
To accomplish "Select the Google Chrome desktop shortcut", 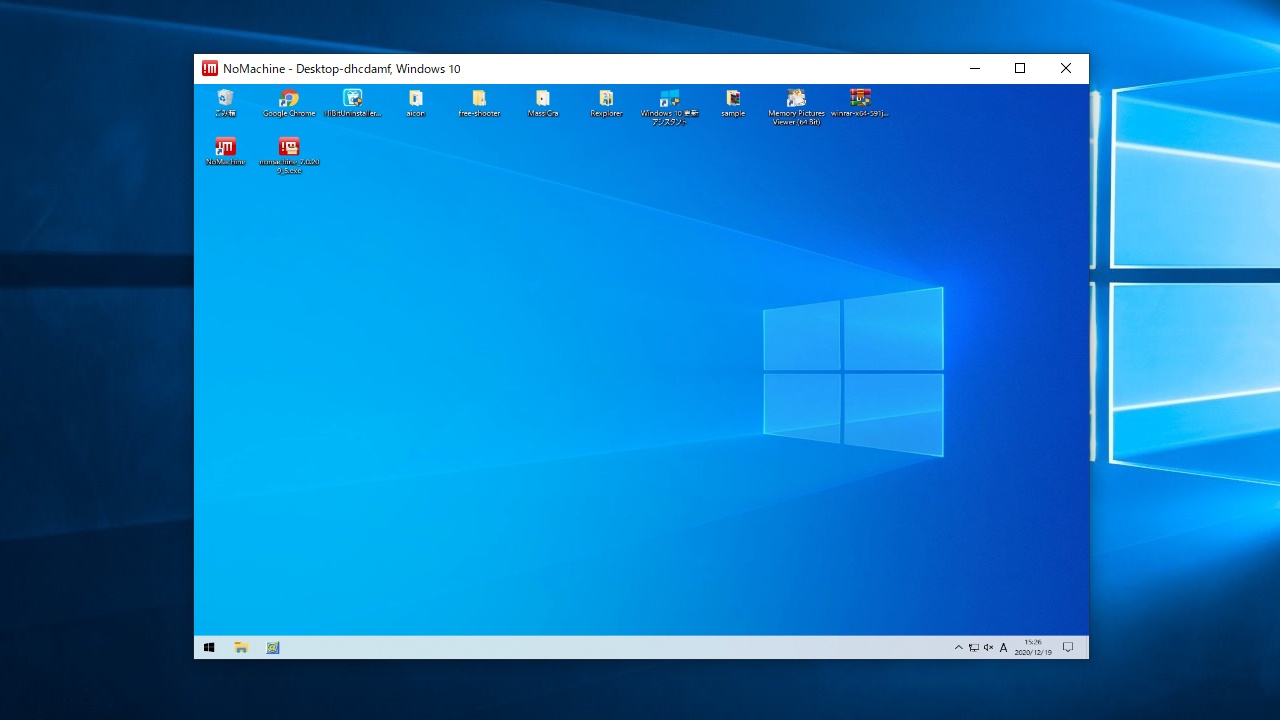I will [289, 103].
